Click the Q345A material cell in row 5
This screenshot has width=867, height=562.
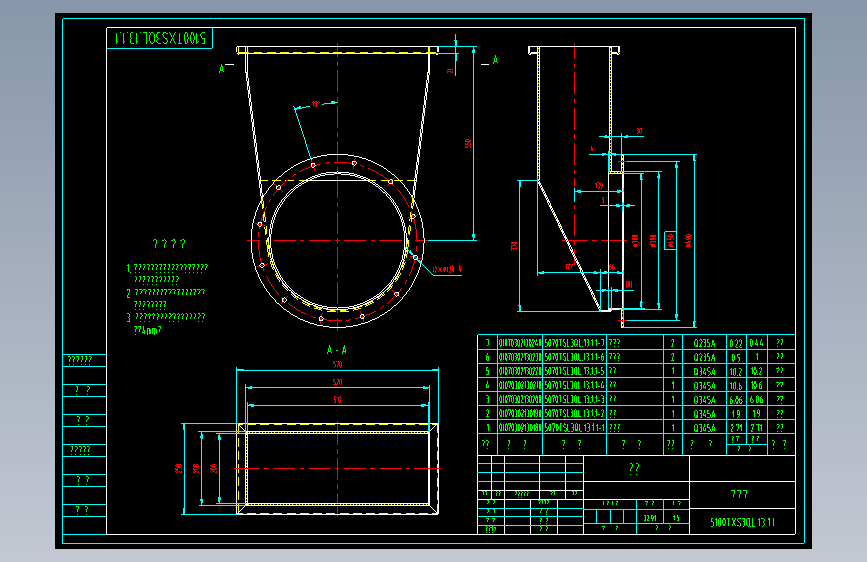click(704, 372)
